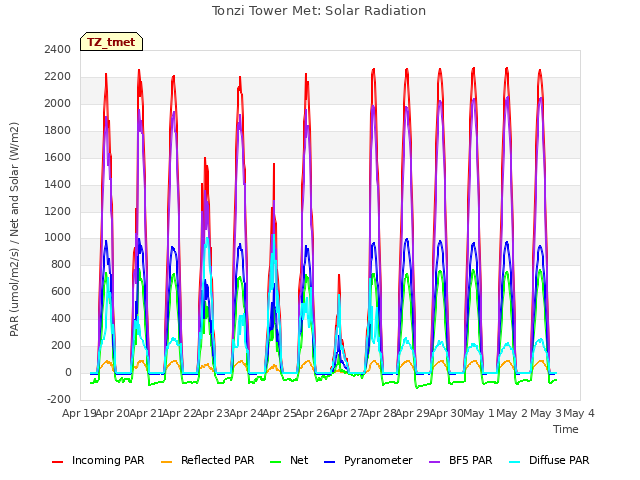Screen dimensions: 640x480
Task: Toggle the Diffuse PAR legend entry
Action: (549, 461)
